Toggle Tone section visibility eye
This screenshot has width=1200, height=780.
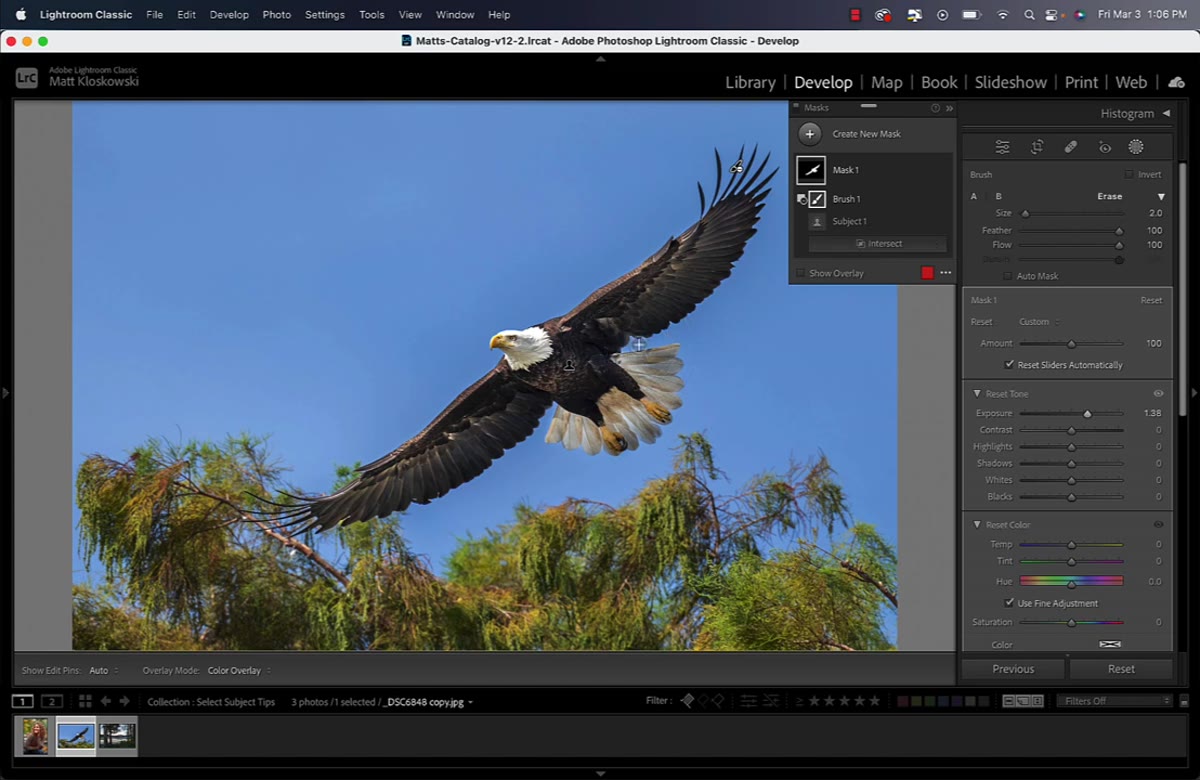[x=1158, y=394]
